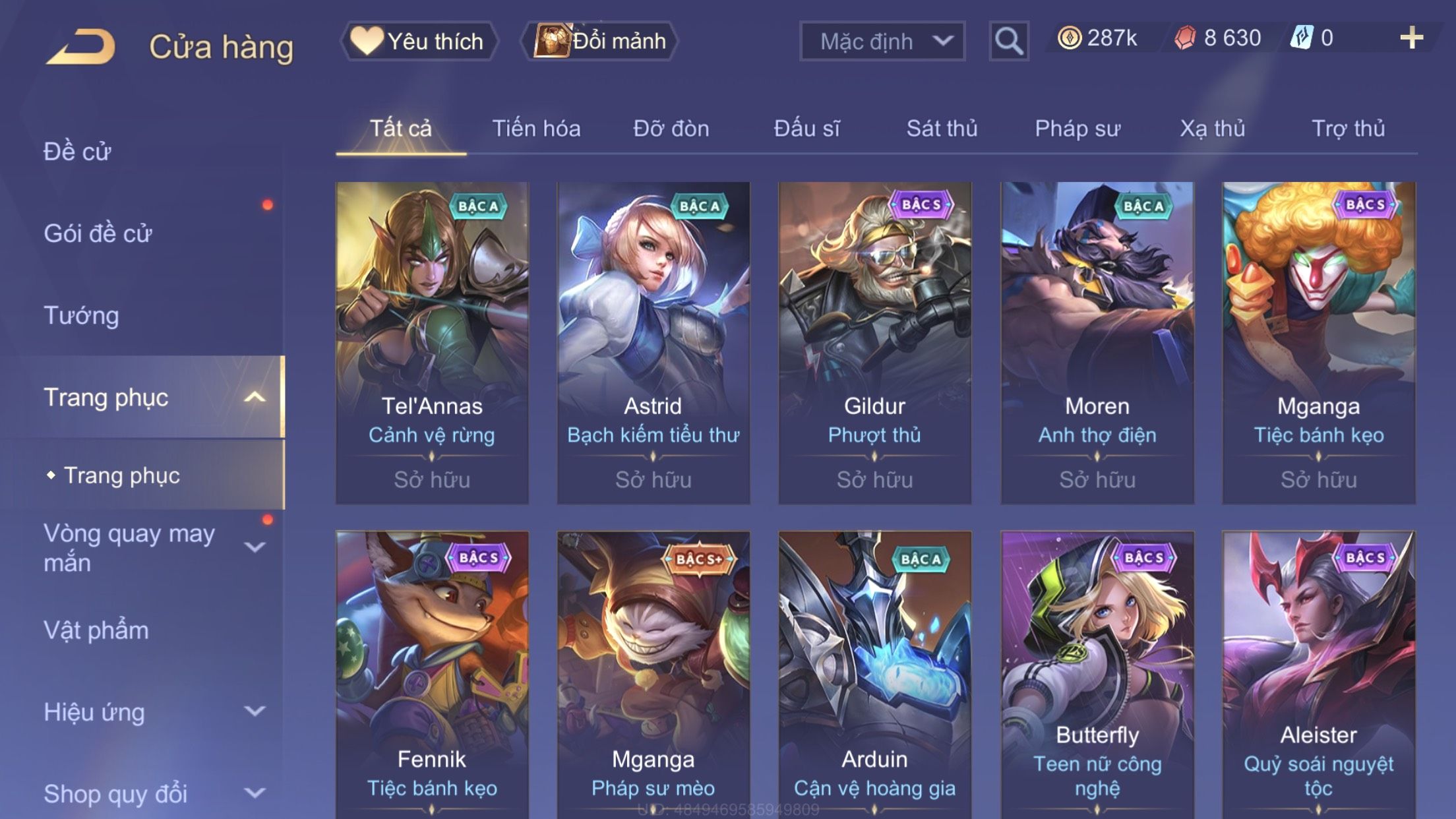The width and height of the screenshot is (1456, 819).
Task: Tap the blue voucher ticket icon
Action: pos(1302,38)
